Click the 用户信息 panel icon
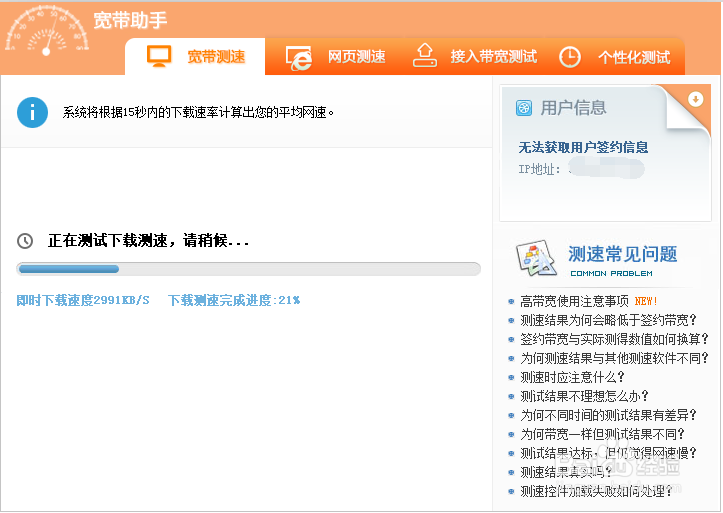Screen dimensions: 723x513 (524, 108)
